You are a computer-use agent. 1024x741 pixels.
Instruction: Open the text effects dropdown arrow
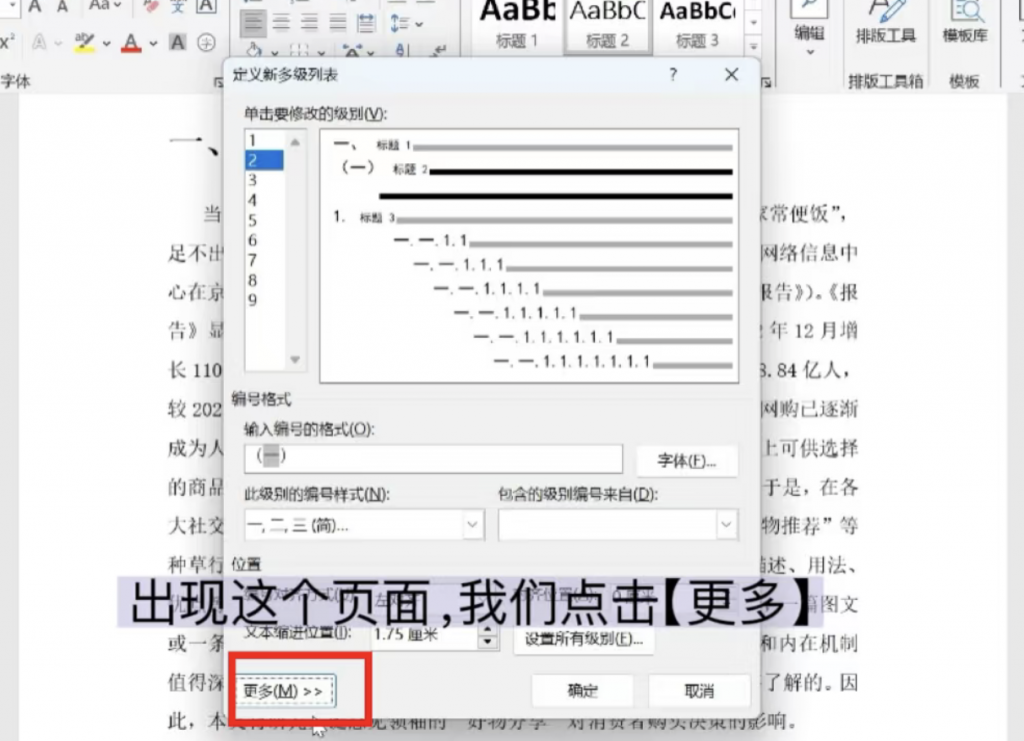tap(58, 44)
